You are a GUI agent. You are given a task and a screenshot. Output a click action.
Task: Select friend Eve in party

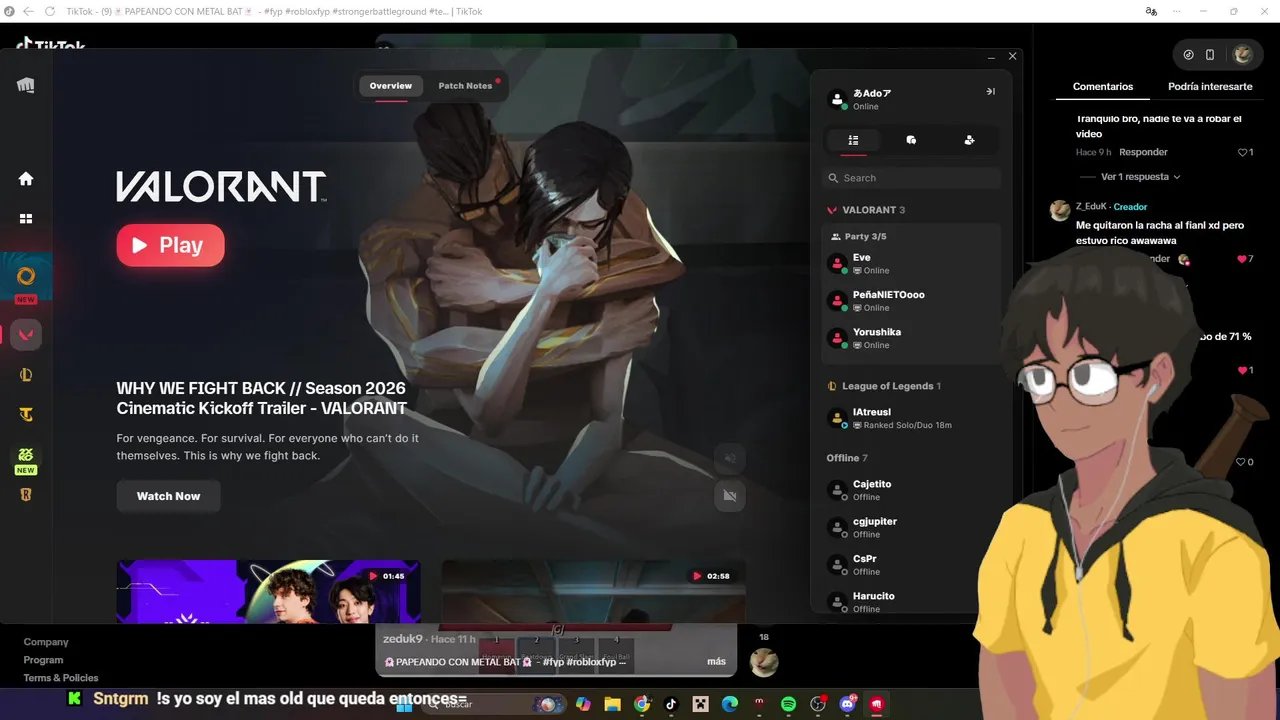pyautogui.click(x=911, y=264)
